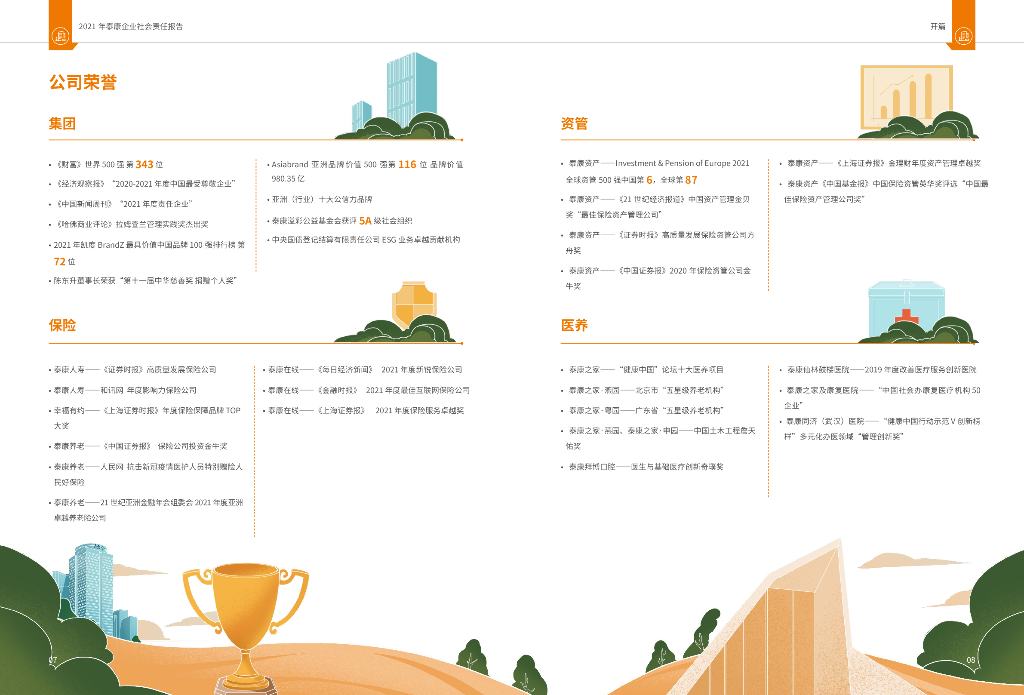Click the medical kit icon near 医养
The height and width of the screenshot is (695, 1024).
coord(906,307)
